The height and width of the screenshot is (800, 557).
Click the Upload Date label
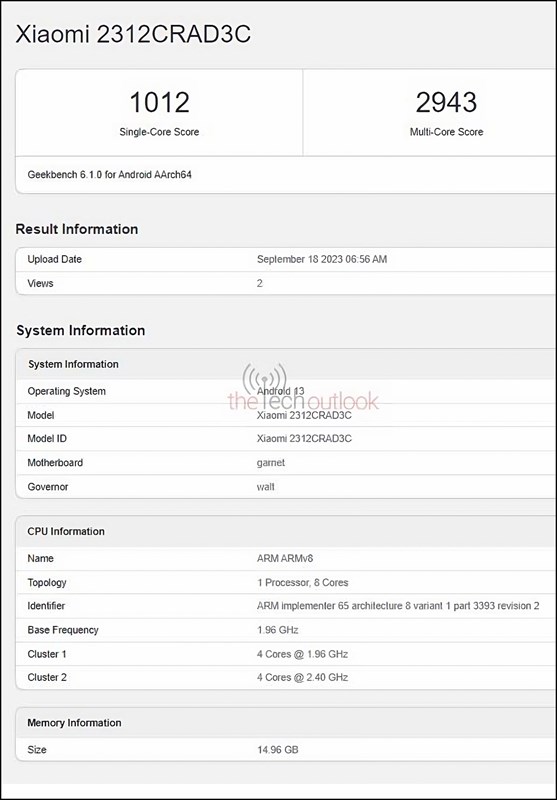click(55, 259)
